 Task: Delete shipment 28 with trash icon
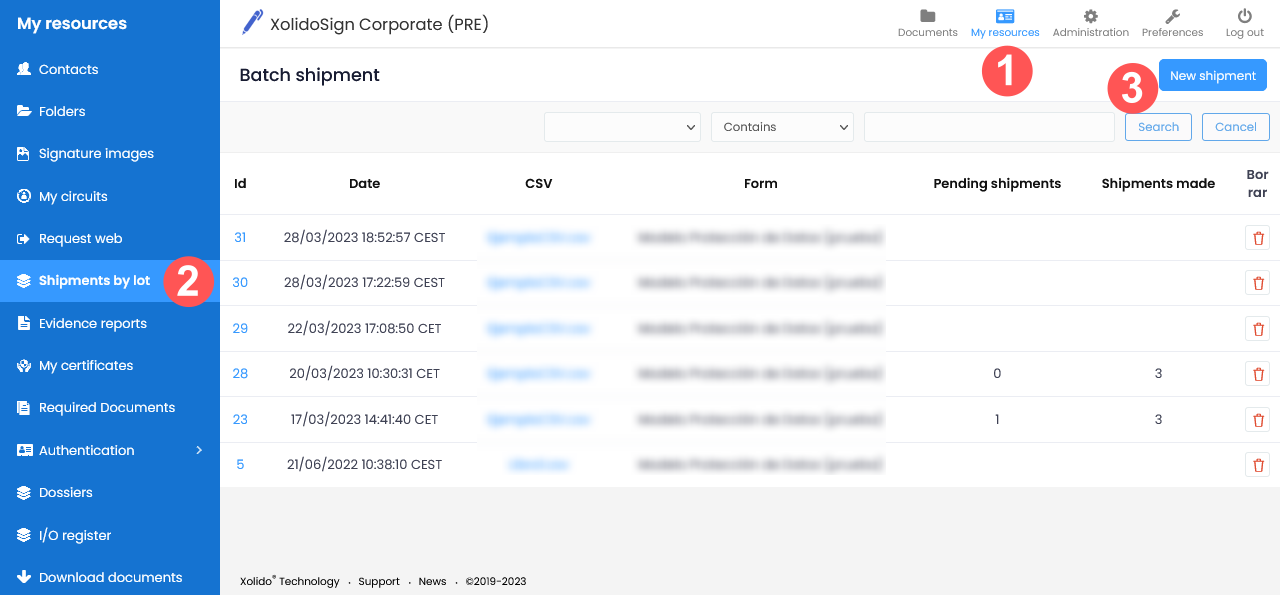[x=1258, y=374]
